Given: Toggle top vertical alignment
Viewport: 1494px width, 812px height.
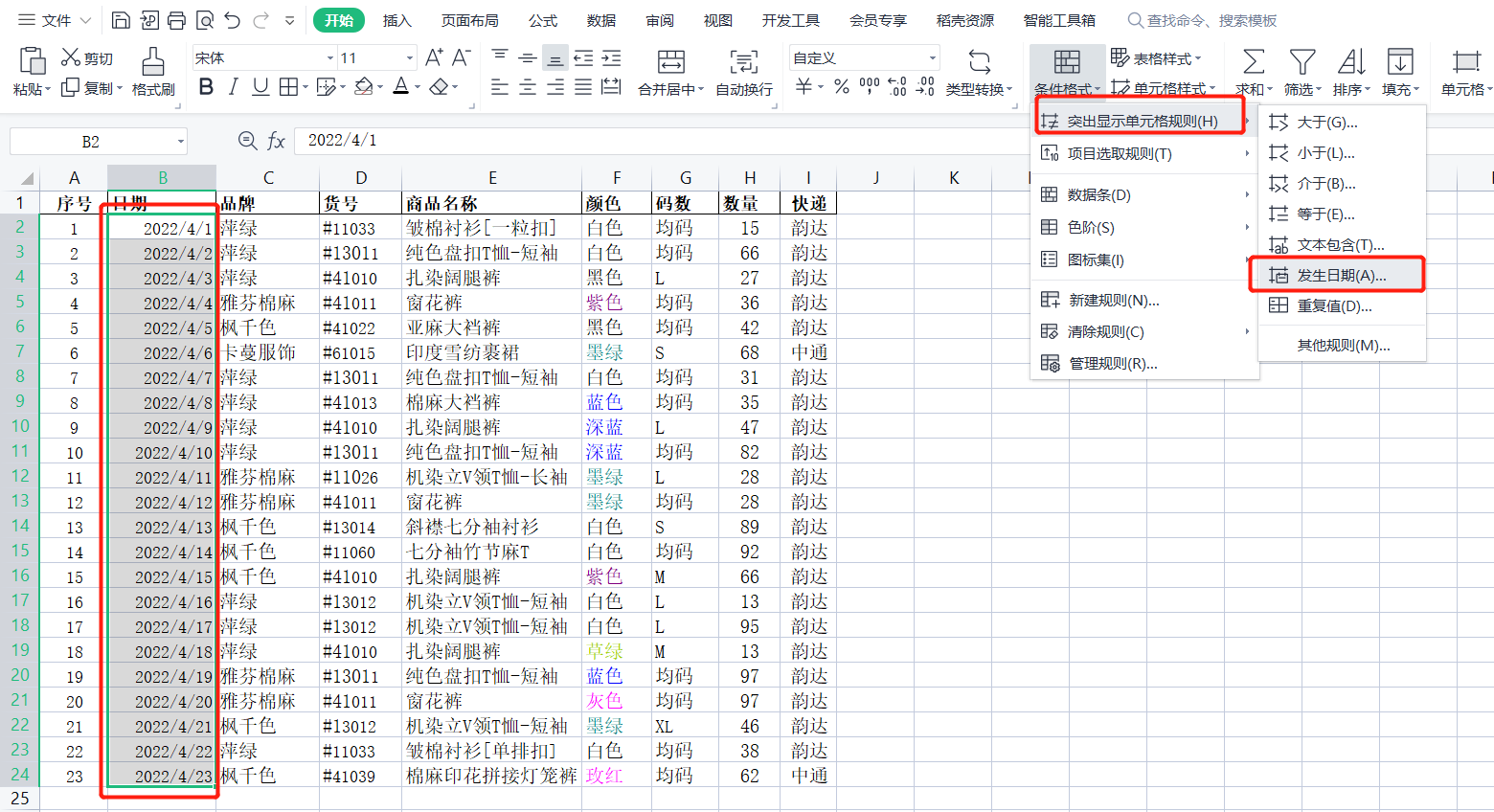Looking at the screenshot, I should pyautogui.click(x=500, y=57).
